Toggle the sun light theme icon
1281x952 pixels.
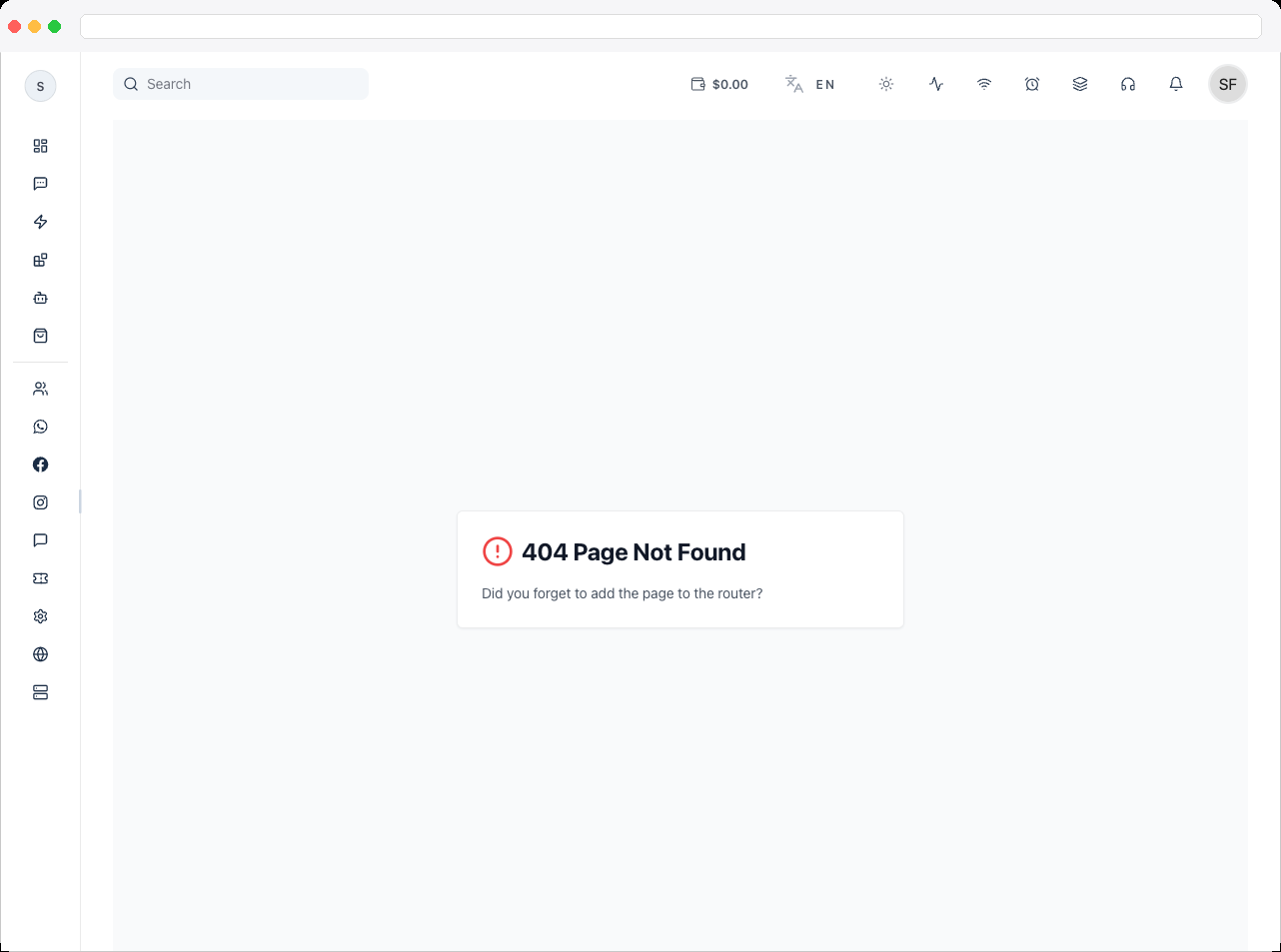pyautogui.click(x=886, y=84)
